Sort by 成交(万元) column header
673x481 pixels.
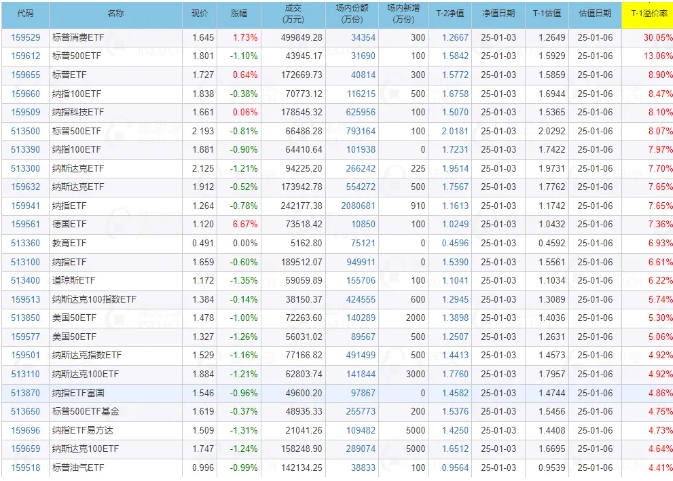pyautogui.click(x=293, y=14)
